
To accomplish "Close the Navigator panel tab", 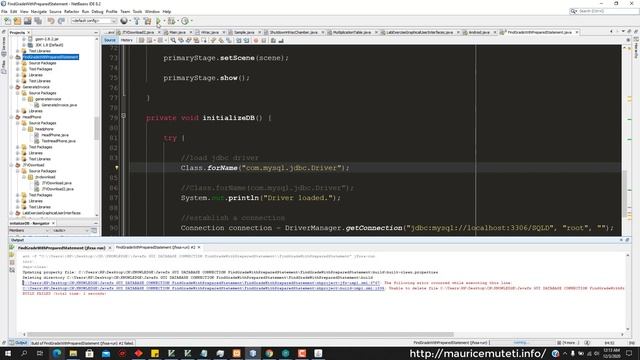I will (x=53, y=224).
